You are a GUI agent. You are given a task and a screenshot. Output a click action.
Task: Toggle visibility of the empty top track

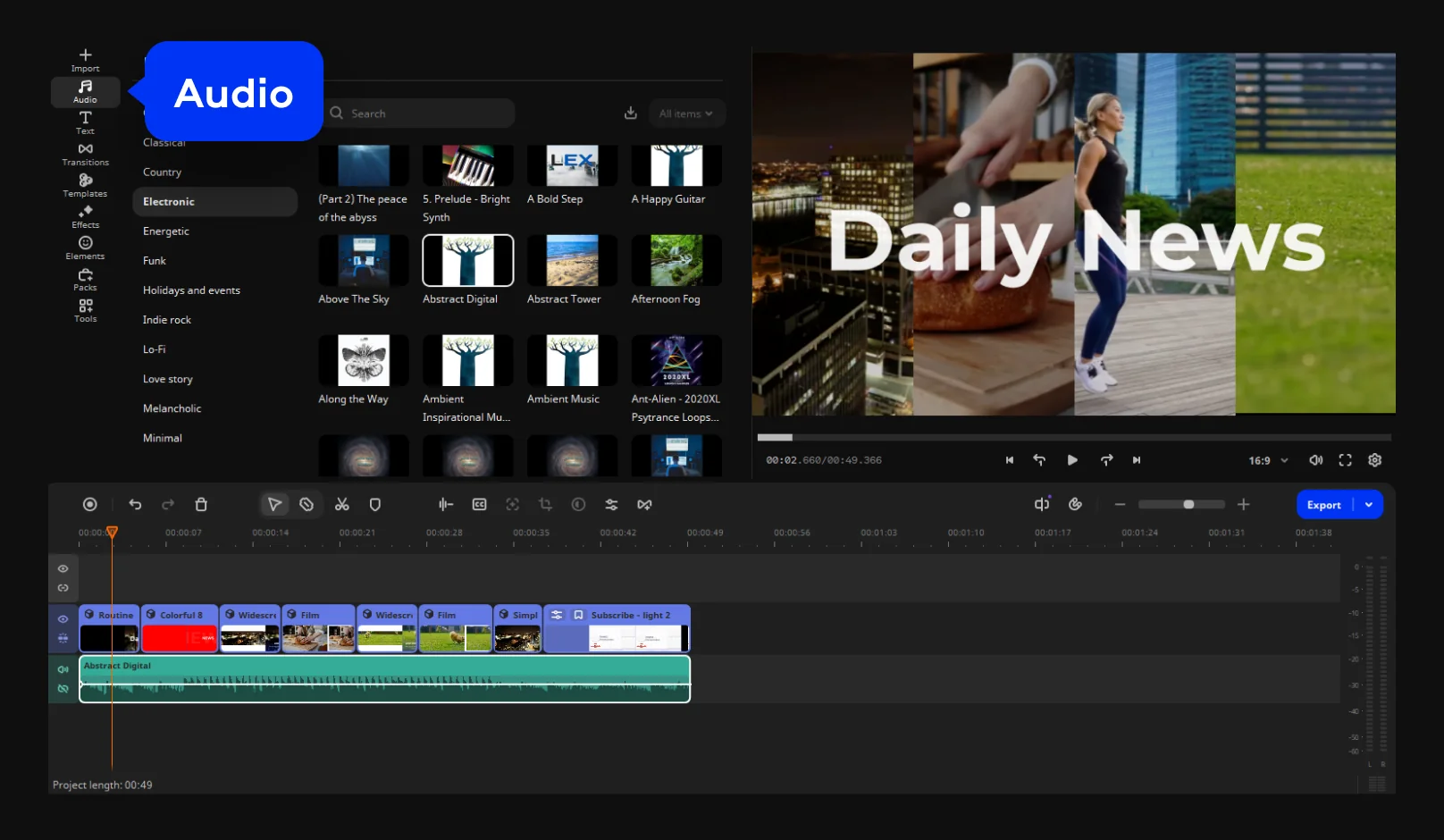(63, 568)
